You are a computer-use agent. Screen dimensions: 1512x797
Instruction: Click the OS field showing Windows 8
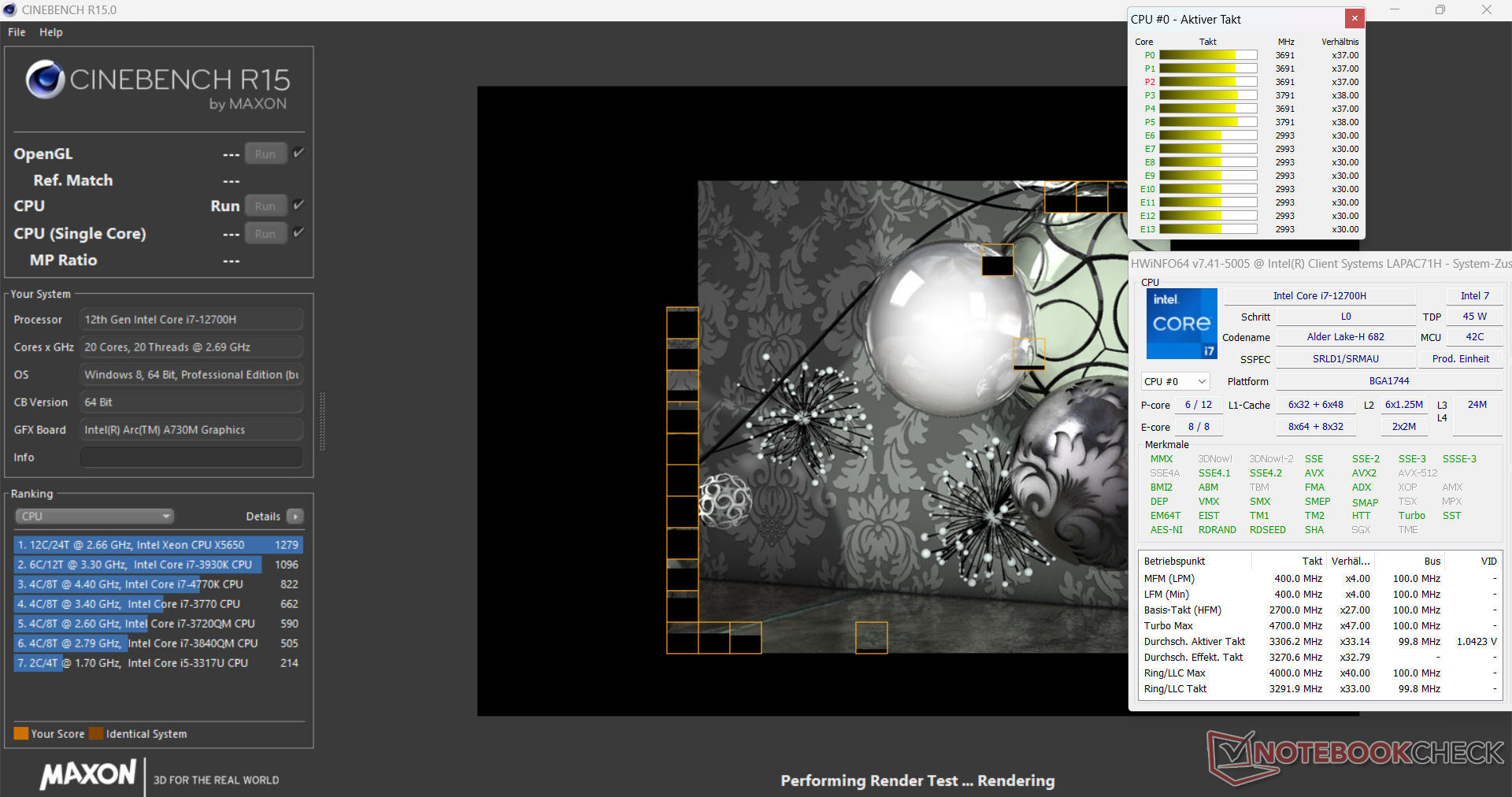pos(191,374)
